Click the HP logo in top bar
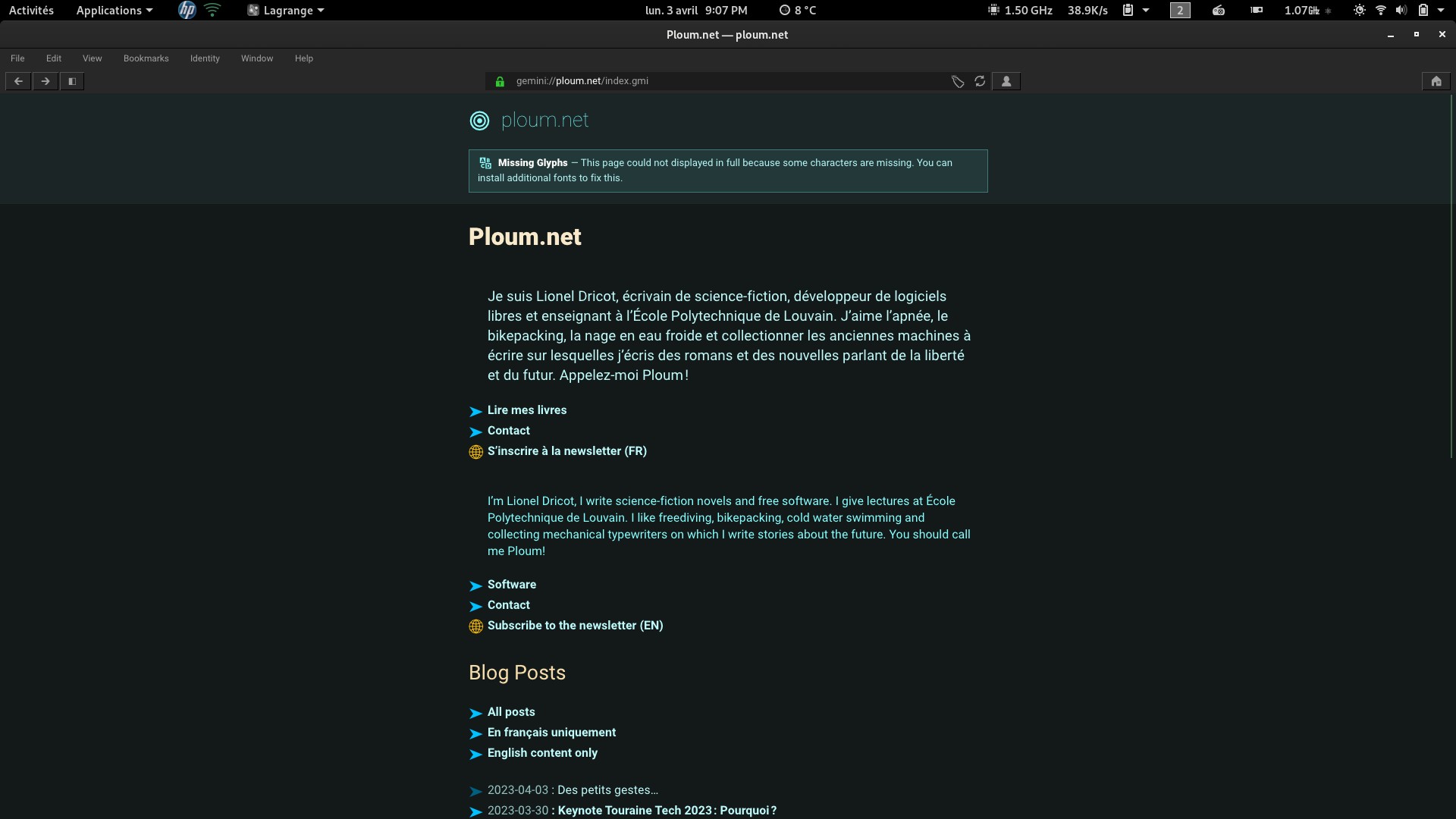This screenshot has height=819, width=1456. [x=187, y=10]
